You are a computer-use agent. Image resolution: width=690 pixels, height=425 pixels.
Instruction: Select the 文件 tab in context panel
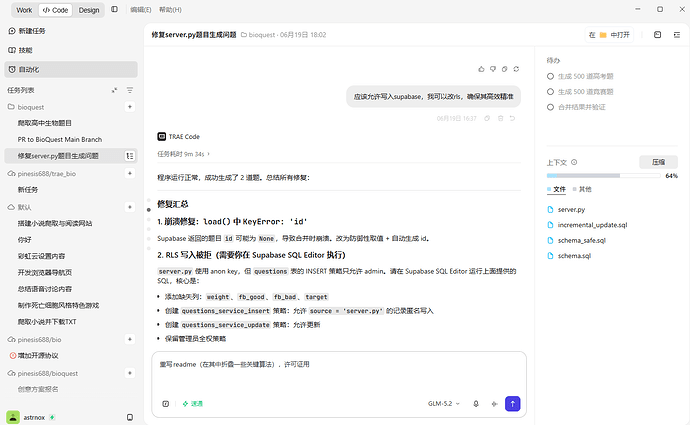557,189
